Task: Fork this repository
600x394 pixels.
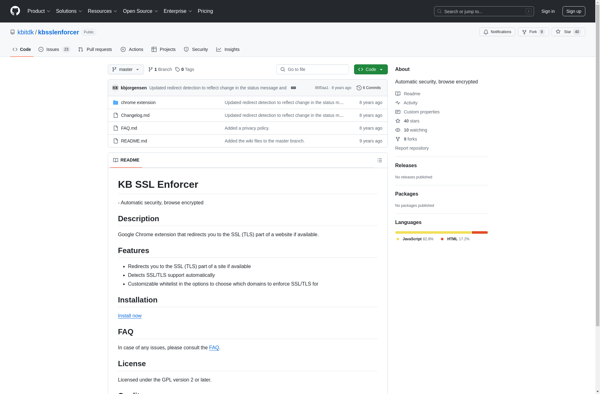Action: (x=533, y=32)
